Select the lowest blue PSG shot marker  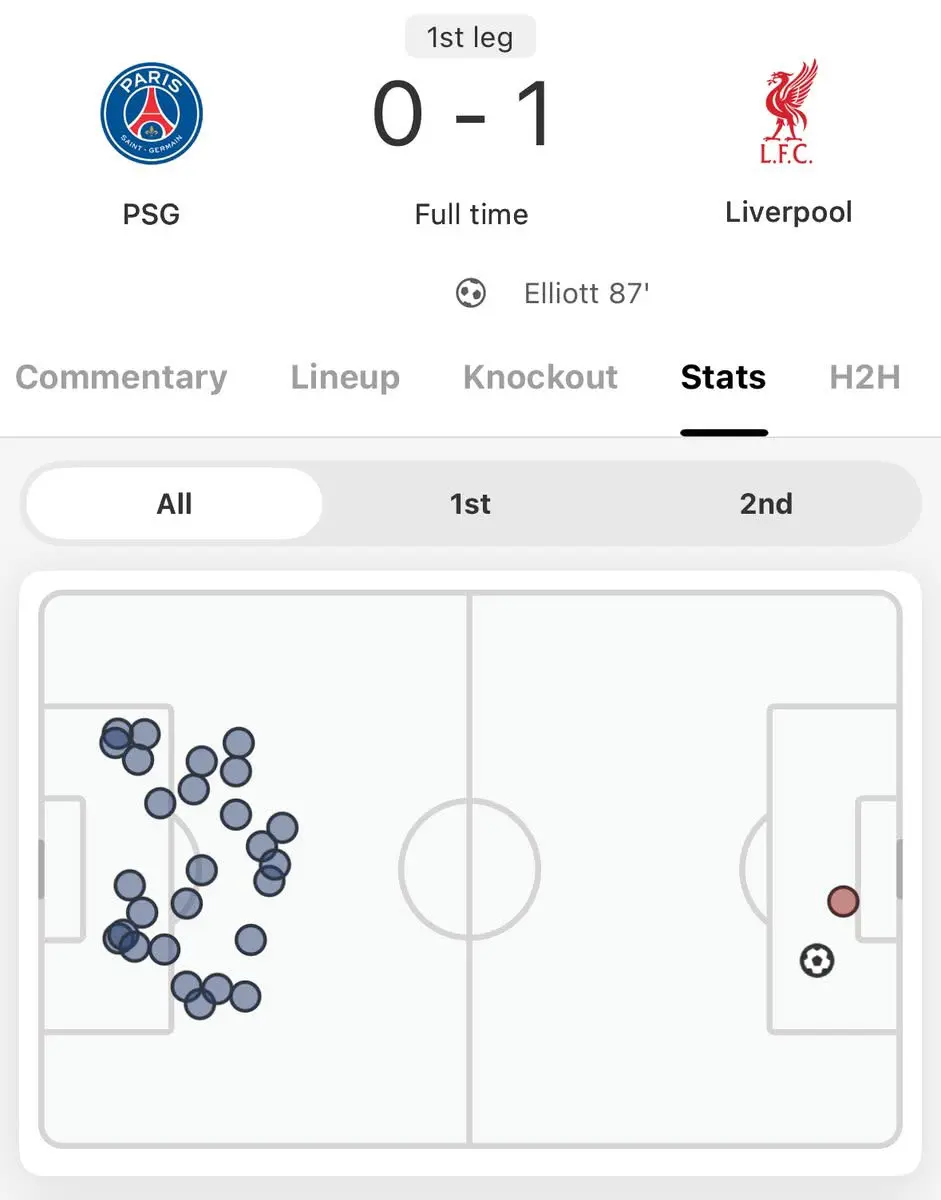tap(200, 1003)
